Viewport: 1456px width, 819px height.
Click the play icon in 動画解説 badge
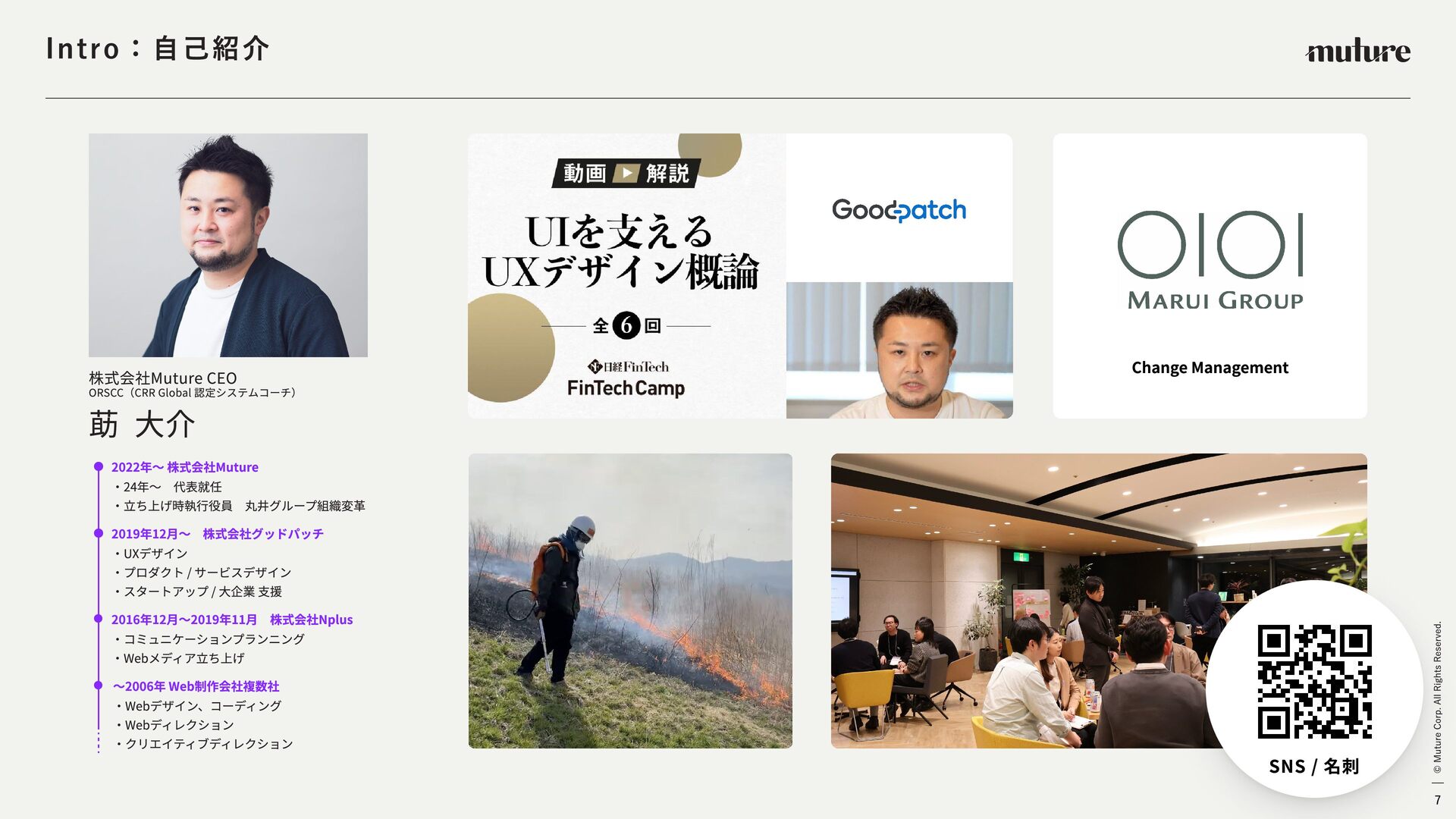pos(626,174)
